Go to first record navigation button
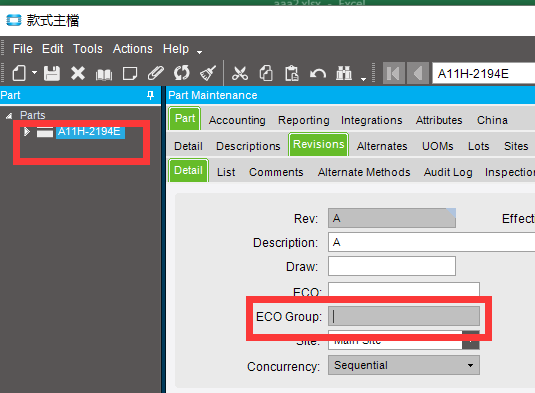The image size is (535, 393). [394, 73]
